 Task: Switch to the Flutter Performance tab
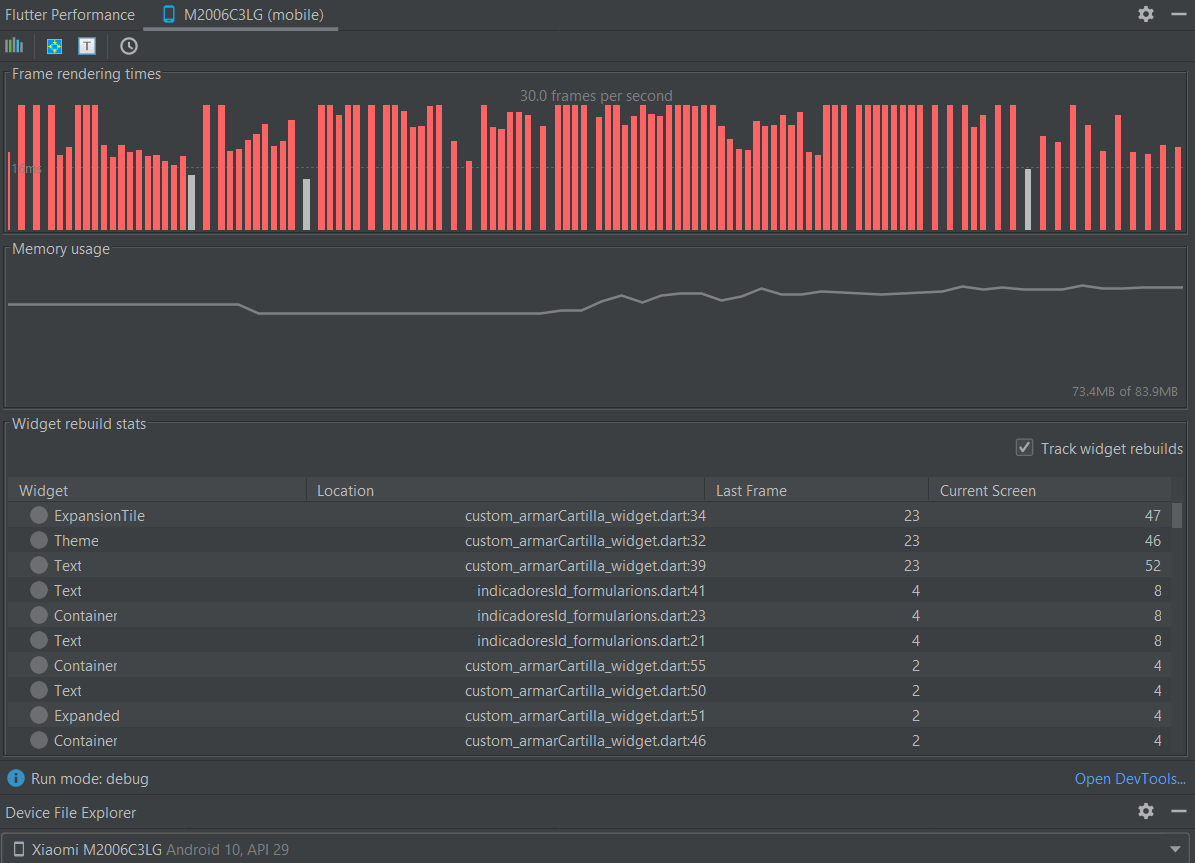click(70, 14)
